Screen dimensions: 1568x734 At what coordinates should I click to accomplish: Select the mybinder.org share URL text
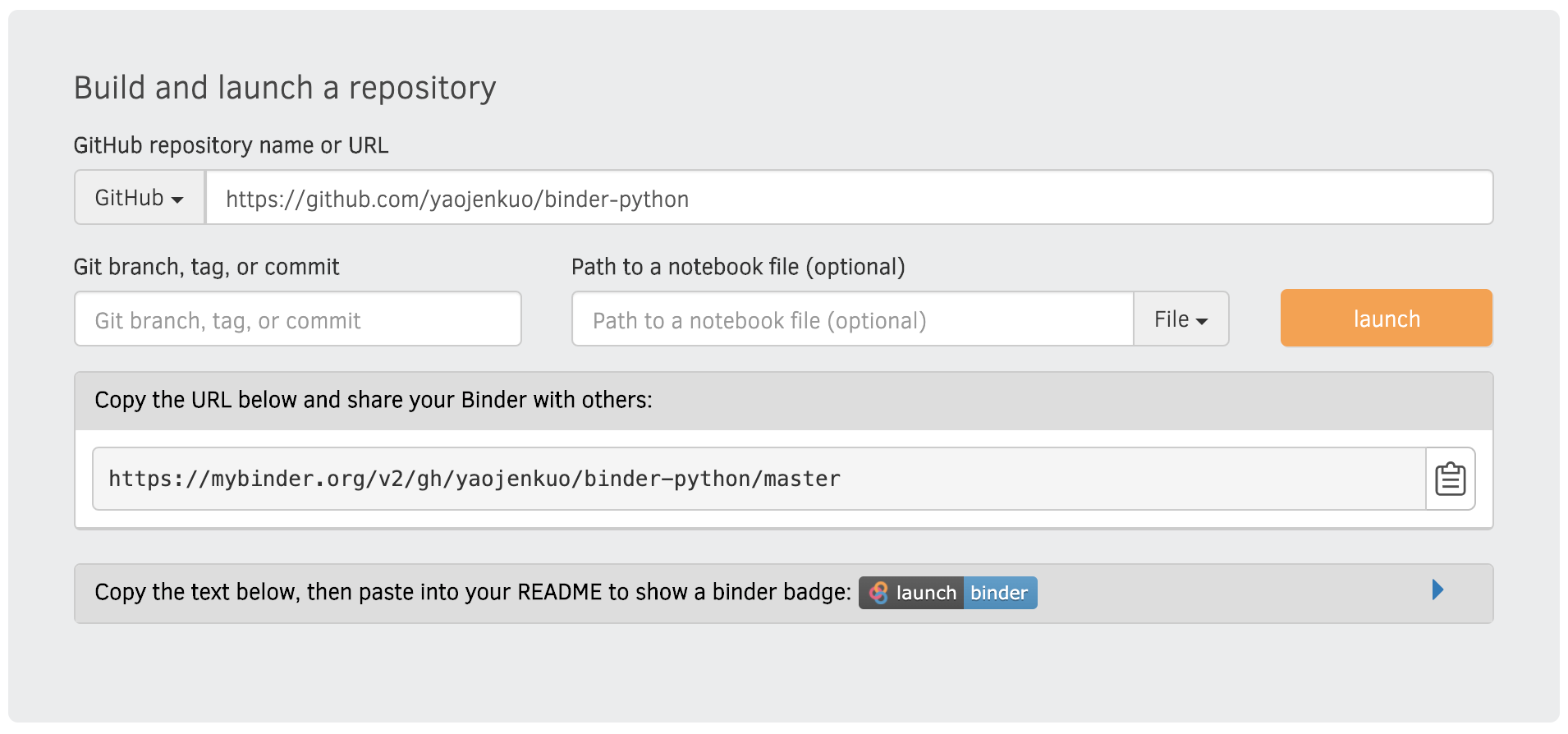475,479
